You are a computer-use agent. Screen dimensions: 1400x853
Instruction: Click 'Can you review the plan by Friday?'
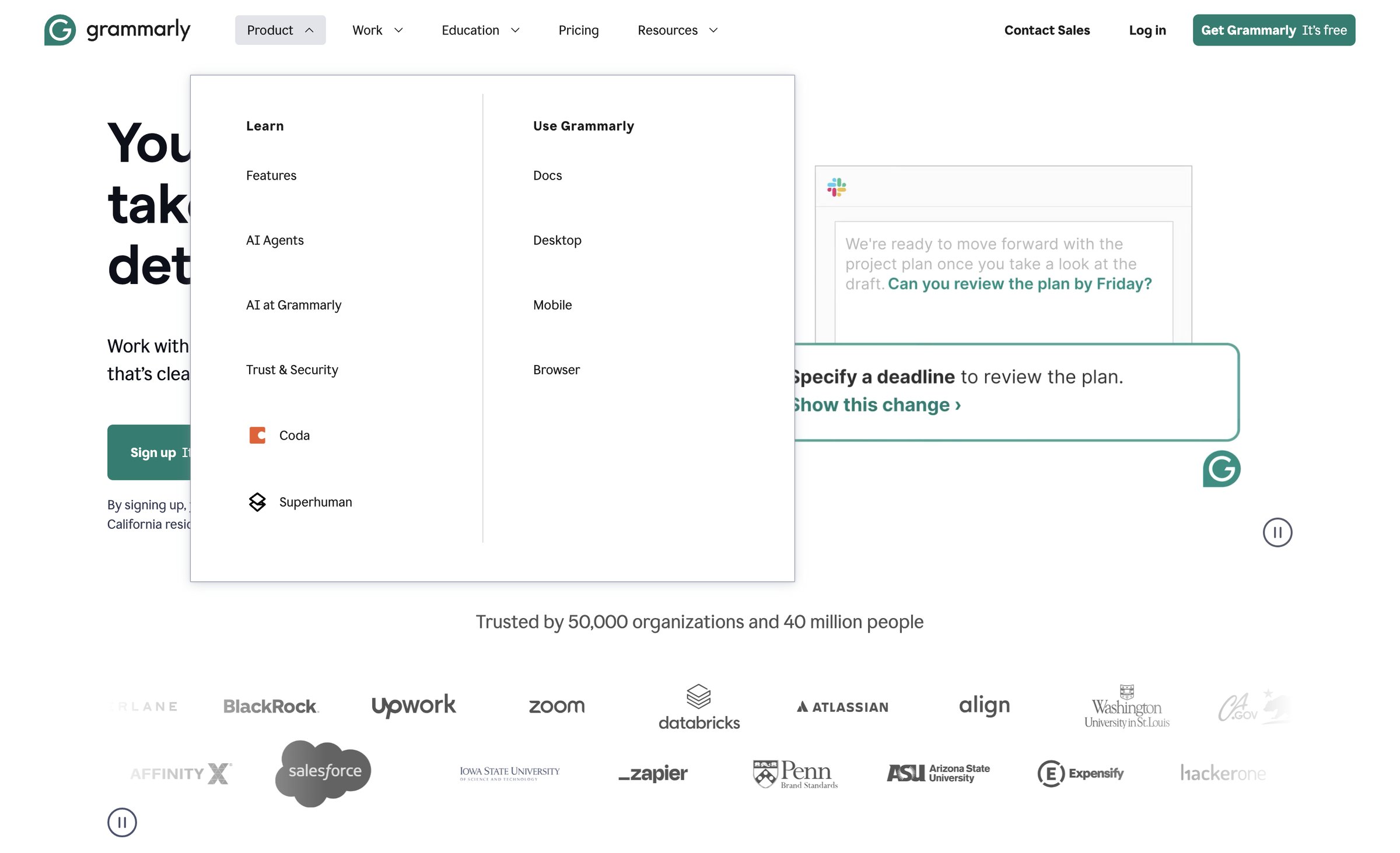tap(1020, 284)
